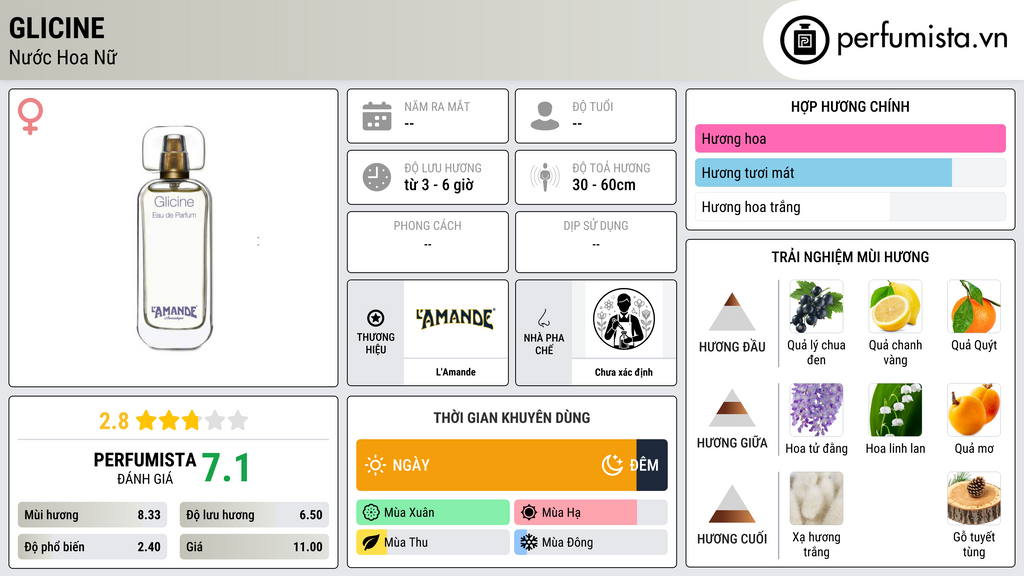Click the spring flower icon for Mùa Xuân
Image resolution: width=1024 pixels, height=576 pixels.
(371, 513)
